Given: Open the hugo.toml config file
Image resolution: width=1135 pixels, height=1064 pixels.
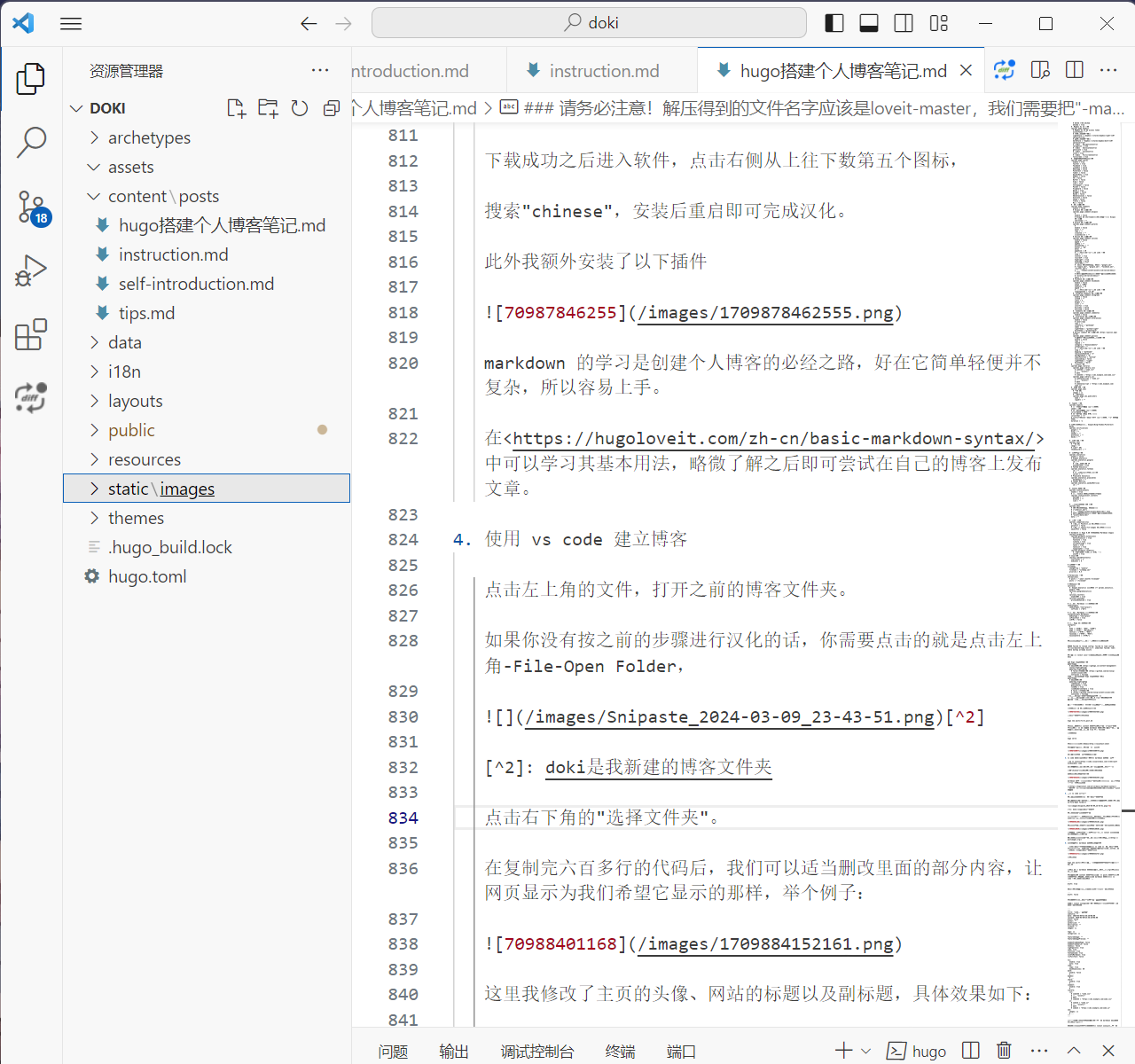Looking at the screenshot, I should [x=207, y=576].
